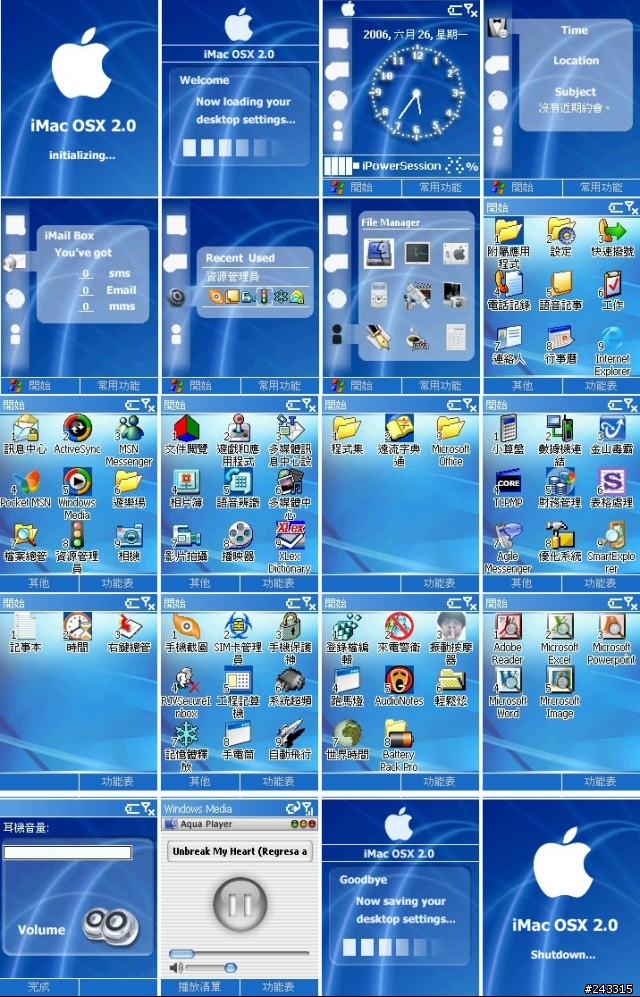Open 語音記事 voice notes icon
640x997 pixels.
561,284
